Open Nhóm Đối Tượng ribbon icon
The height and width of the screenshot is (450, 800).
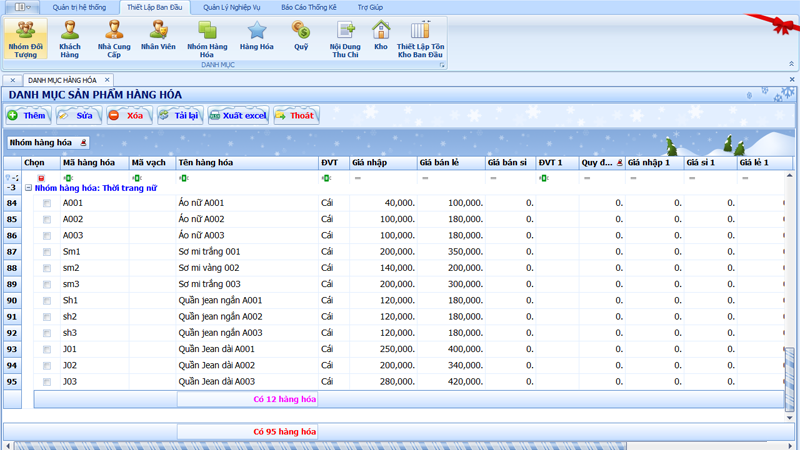[26, 39]
